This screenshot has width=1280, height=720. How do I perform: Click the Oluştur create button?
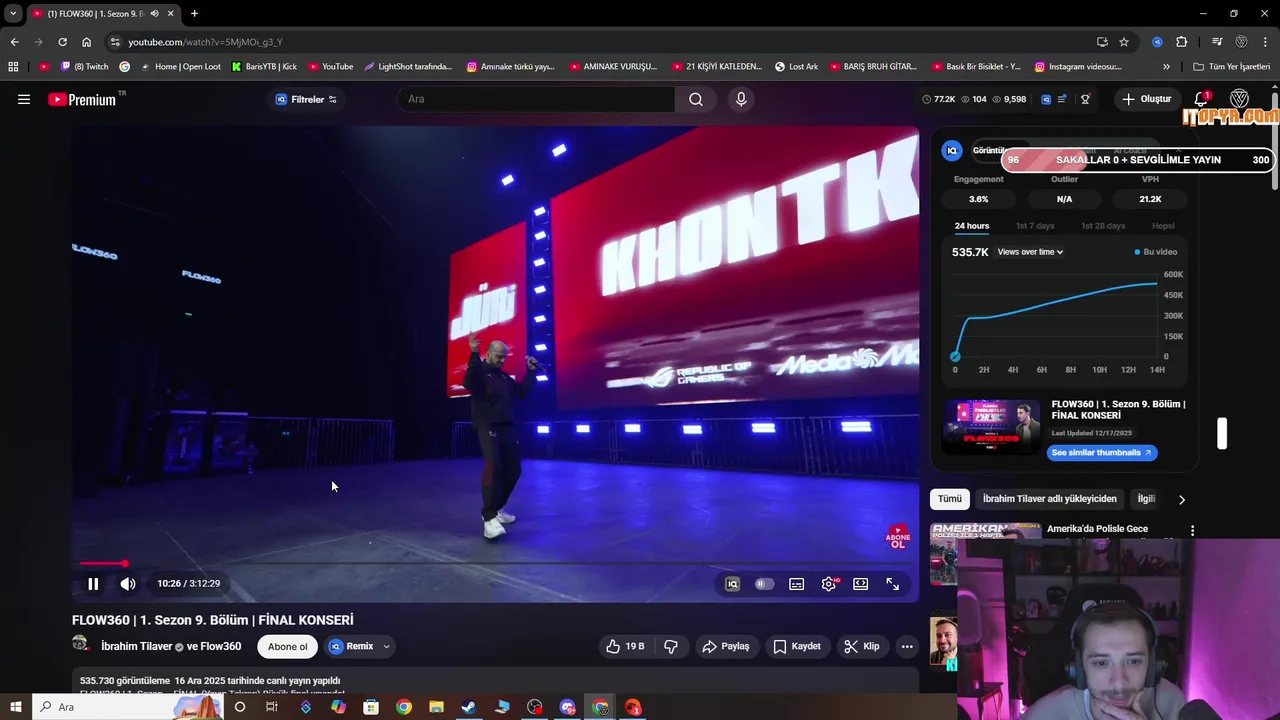[1146, 99]
